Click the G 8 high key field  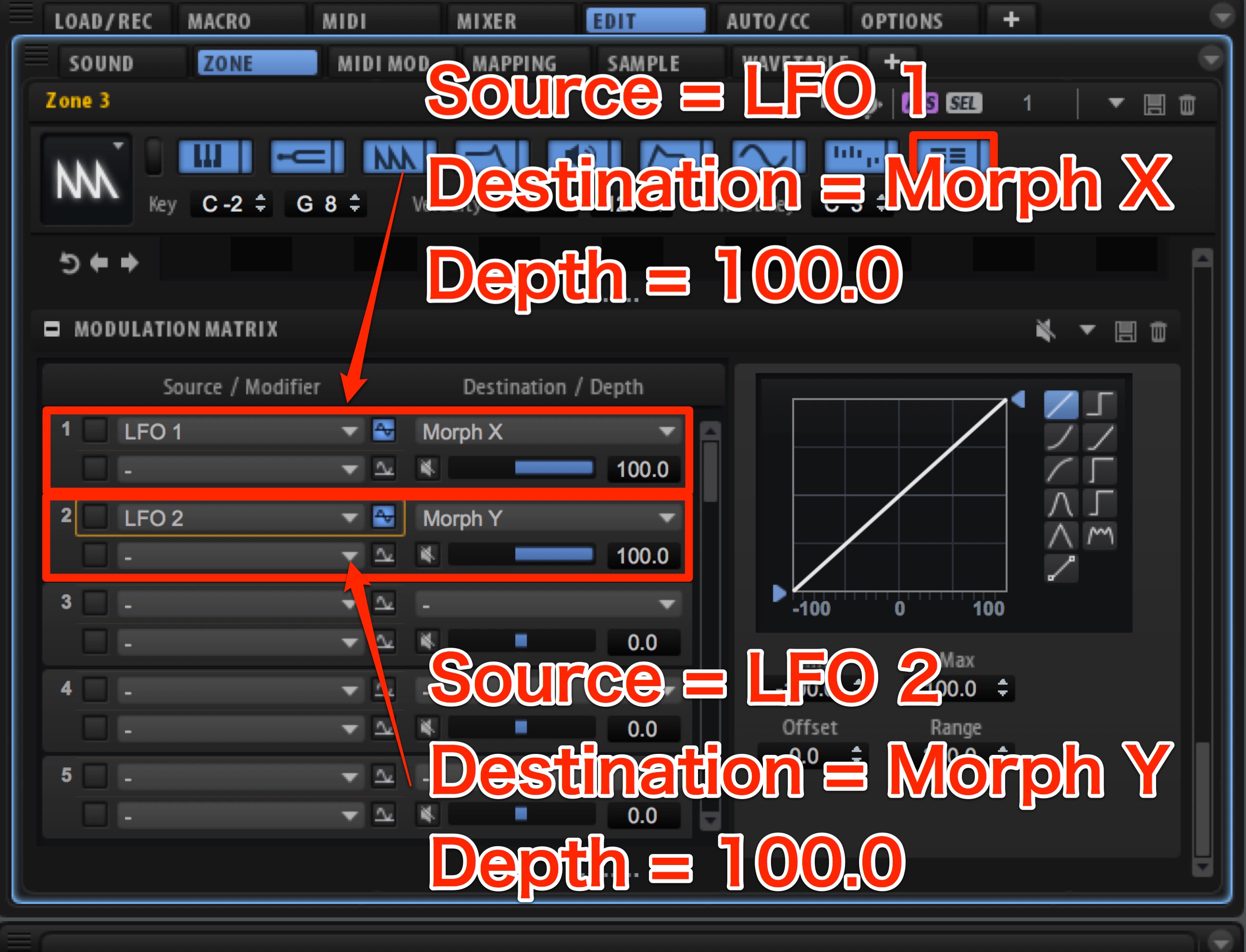tap(327, 203)
